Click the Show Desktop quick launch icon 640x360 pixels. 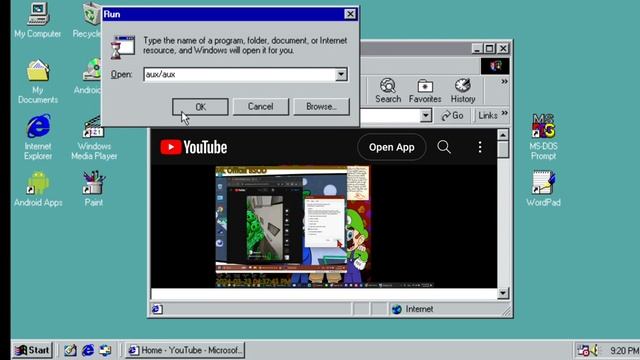(70, 350)
